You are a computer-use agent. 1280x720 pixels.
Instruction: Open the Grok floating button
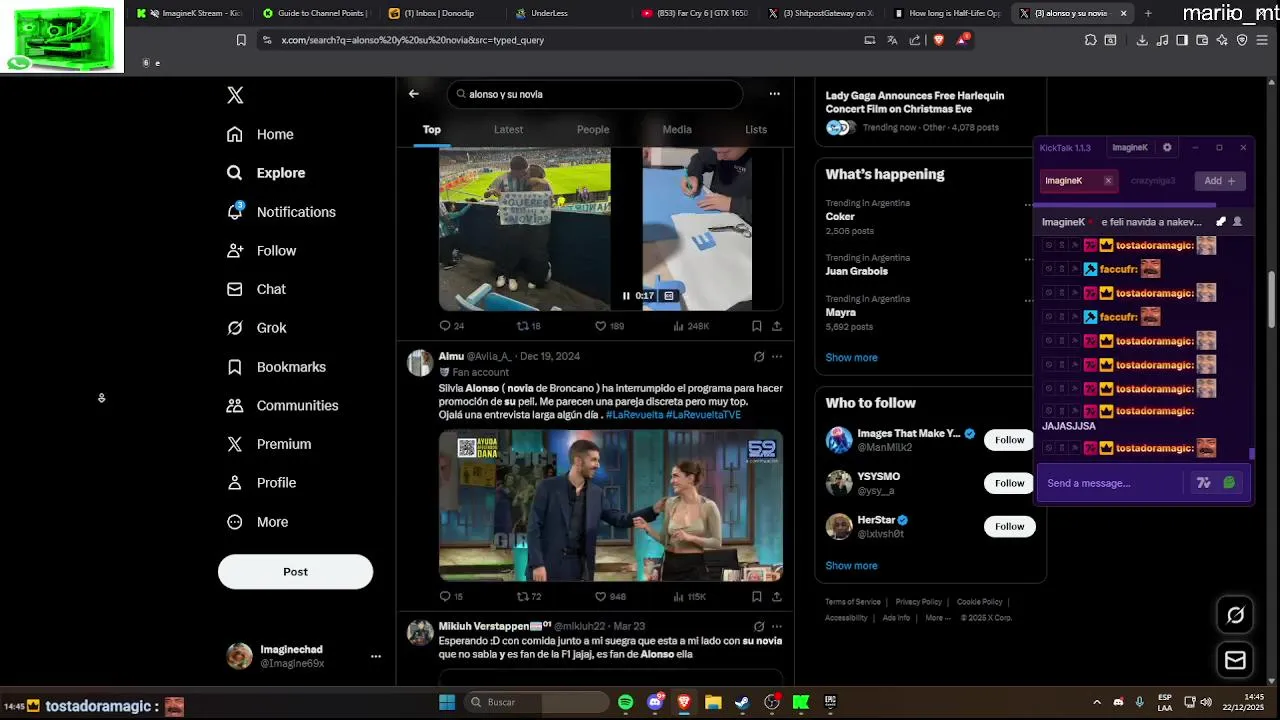1235,615
